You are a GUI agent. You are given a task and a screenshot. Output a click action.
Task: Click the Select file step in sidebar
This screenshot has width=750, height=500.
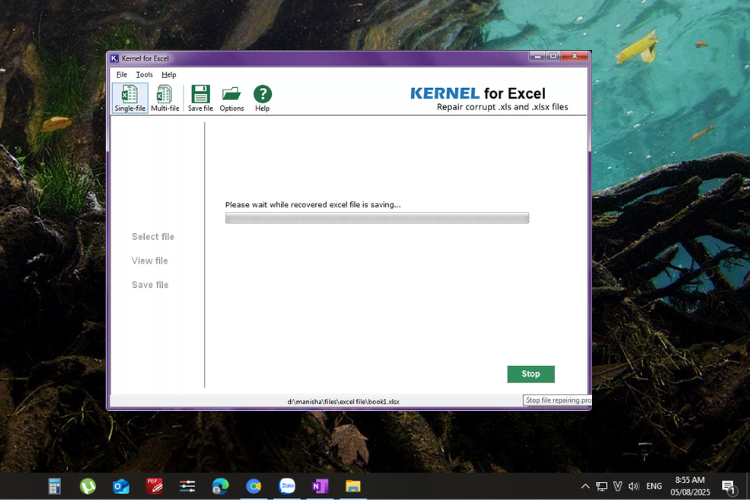click(x=153, y=237)
